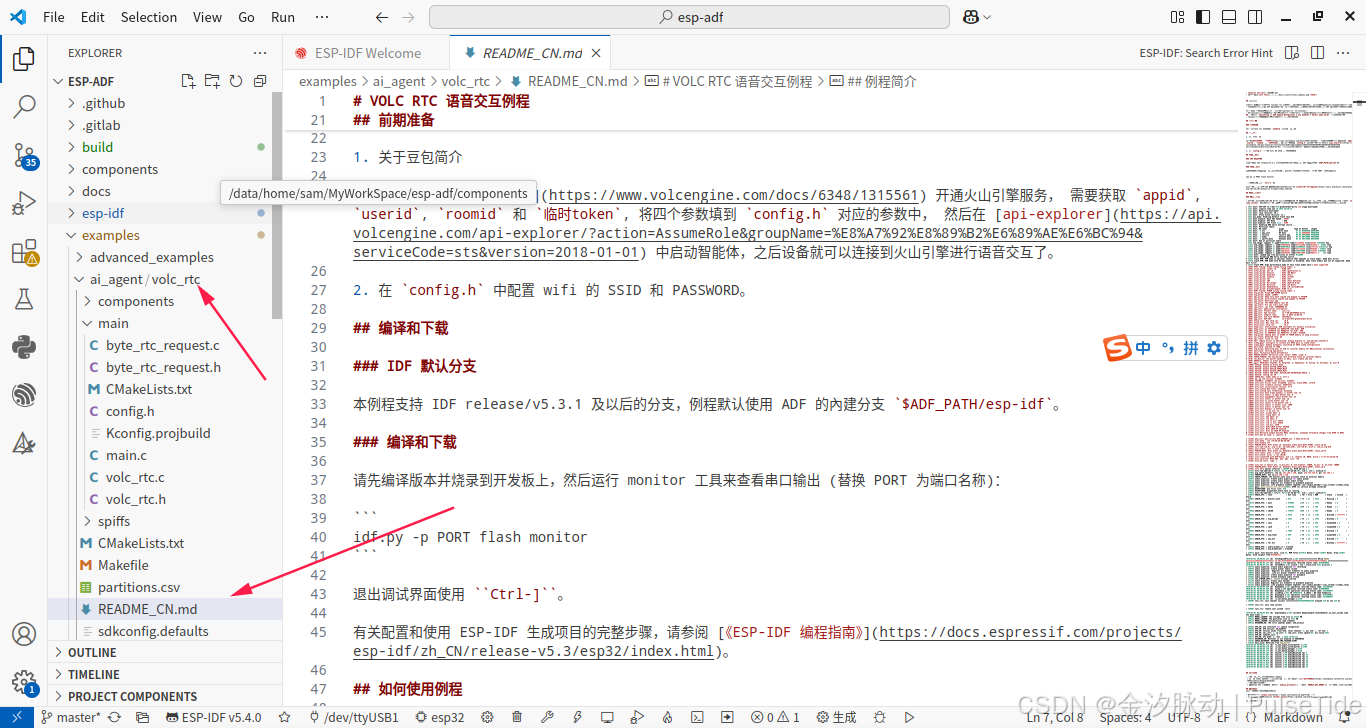Click star icon next to ESP-IDF v5.4.0

284,717
